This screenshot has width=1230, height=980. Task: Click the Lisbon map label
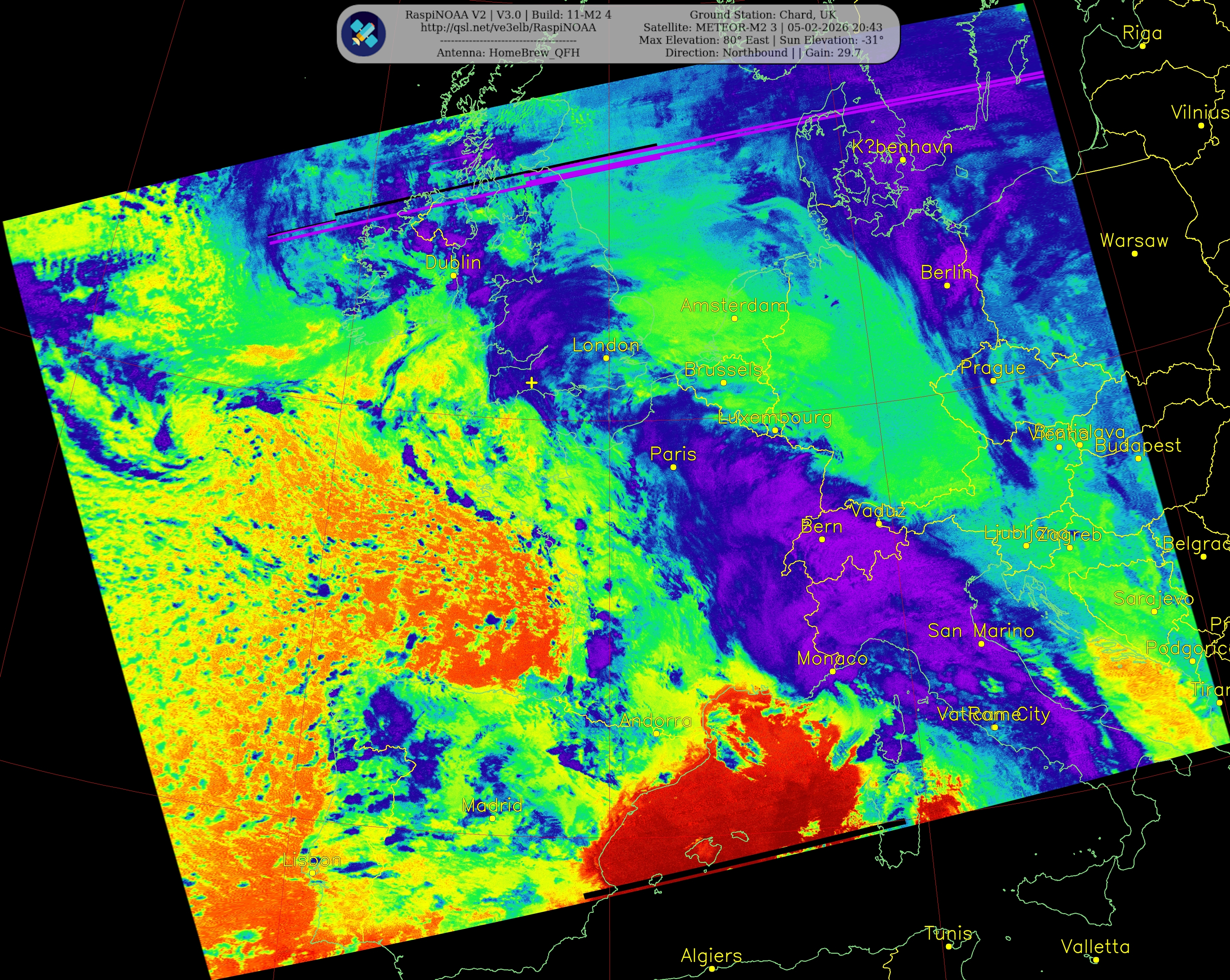click(312, 860)
